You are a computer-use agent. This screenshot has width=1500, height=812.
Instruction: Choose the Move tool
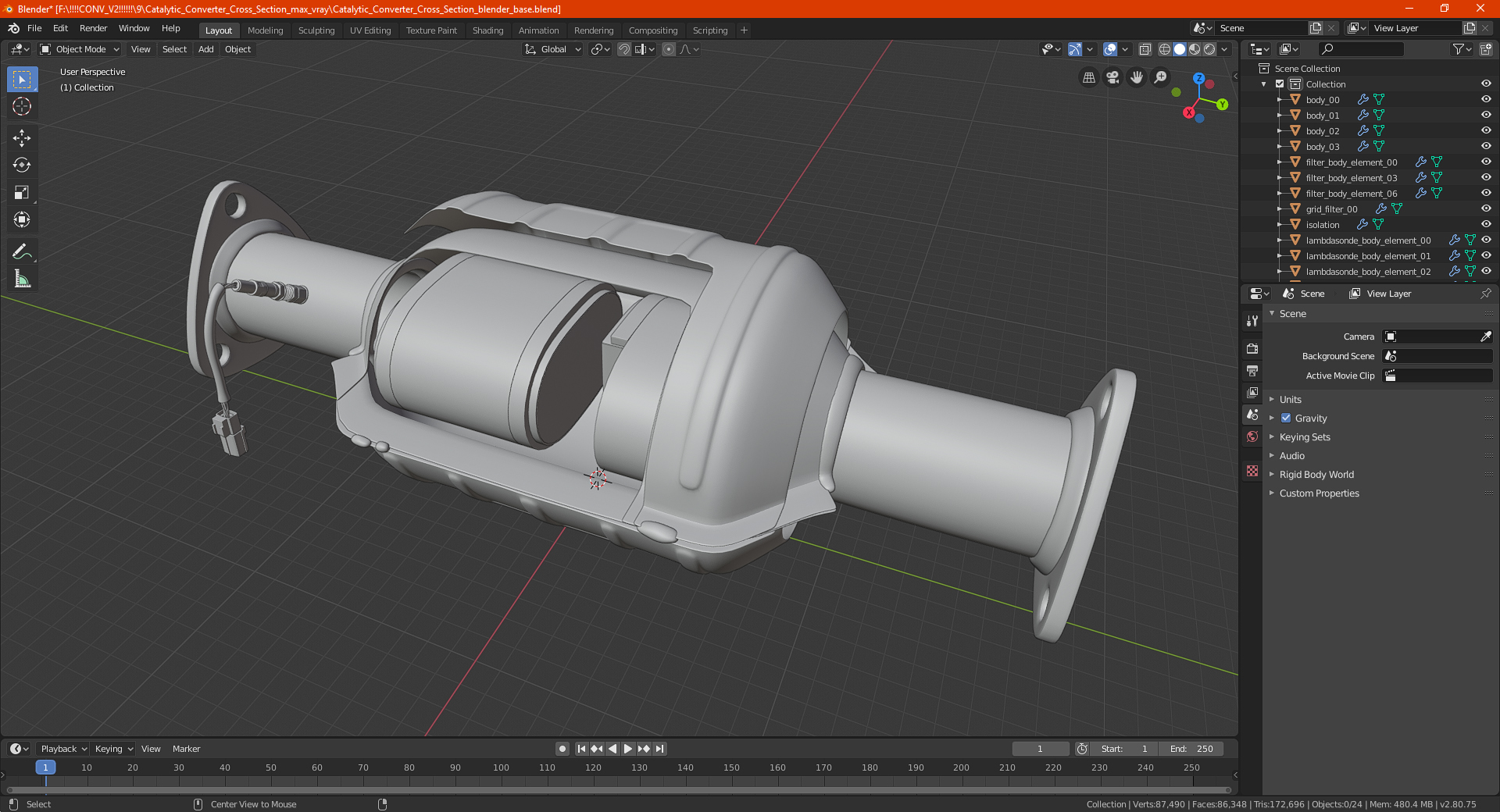point(22,138)
